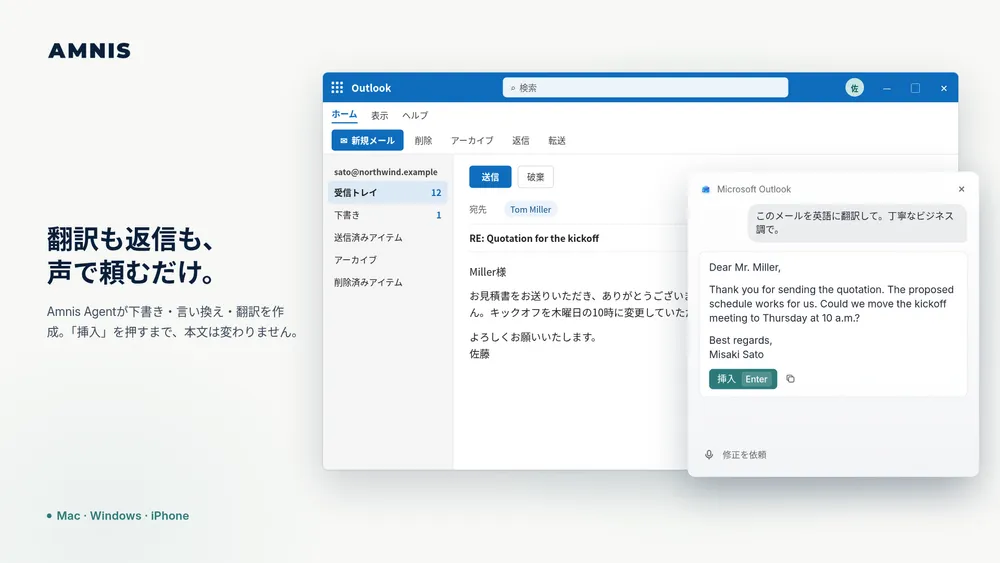Click アーカイブ in the toolbar
This screenshot has height=563, width=1000.
pos(472,140)
